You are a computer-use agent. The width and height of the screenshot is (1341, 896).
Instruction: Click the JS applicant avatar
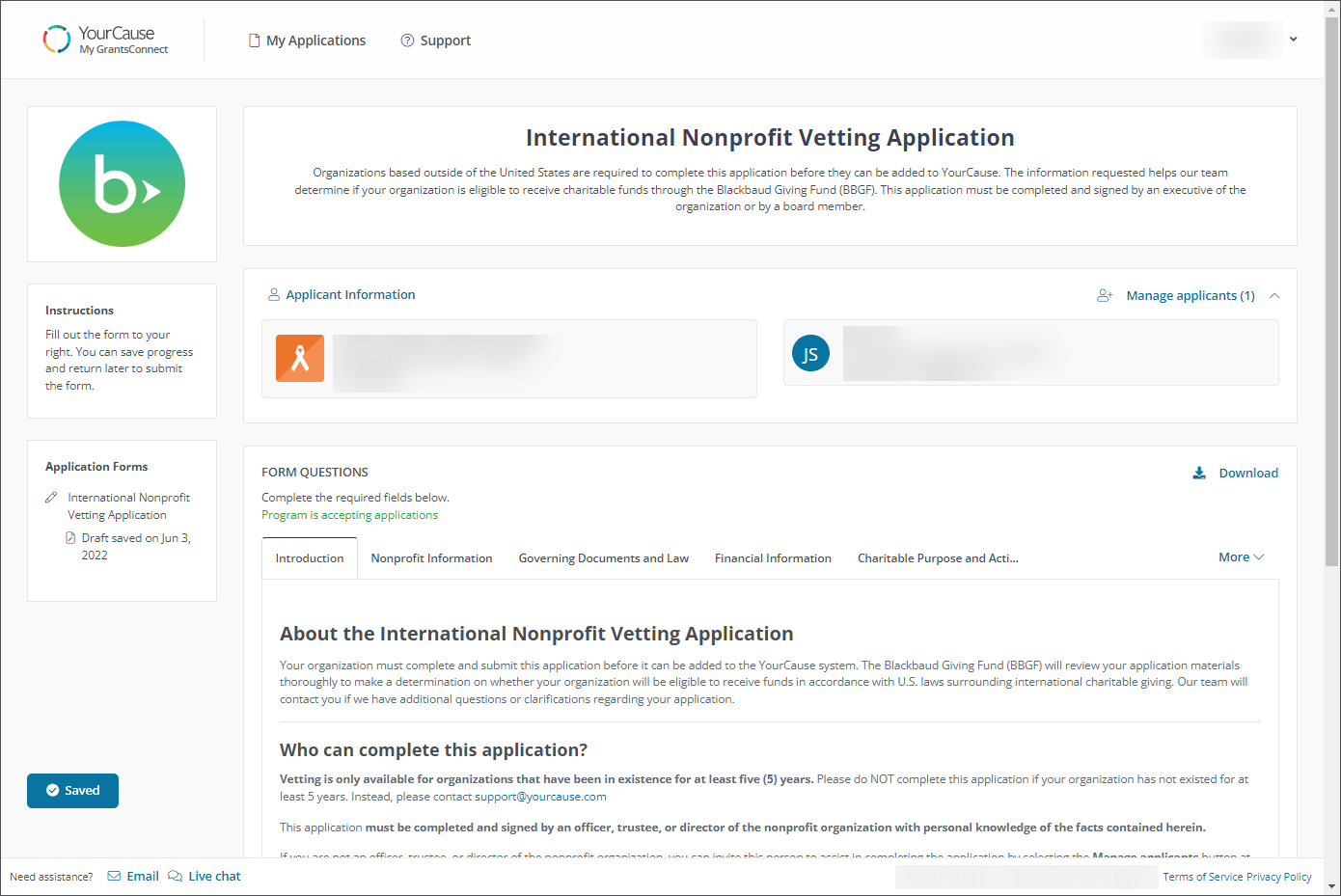pyautogui.click(x=810, y=354)
